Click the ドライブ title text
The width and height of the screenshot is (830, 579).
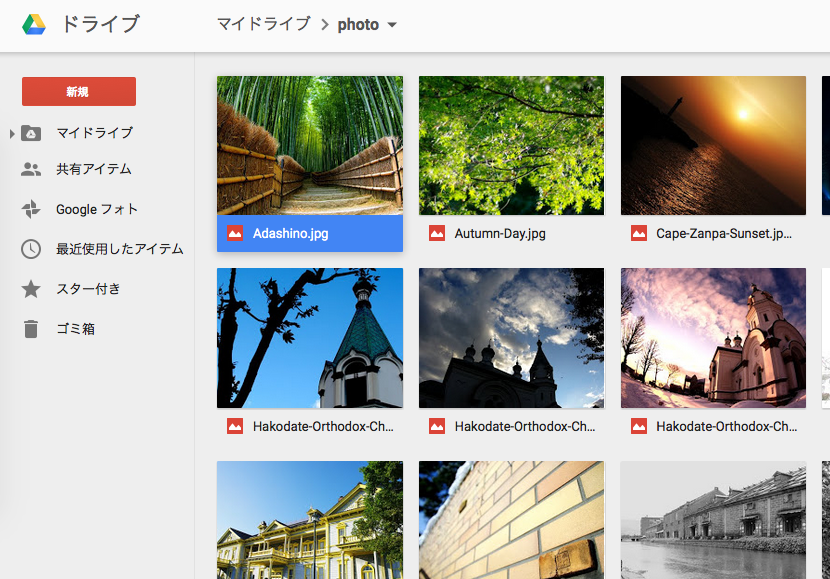(x=101, y=24)
